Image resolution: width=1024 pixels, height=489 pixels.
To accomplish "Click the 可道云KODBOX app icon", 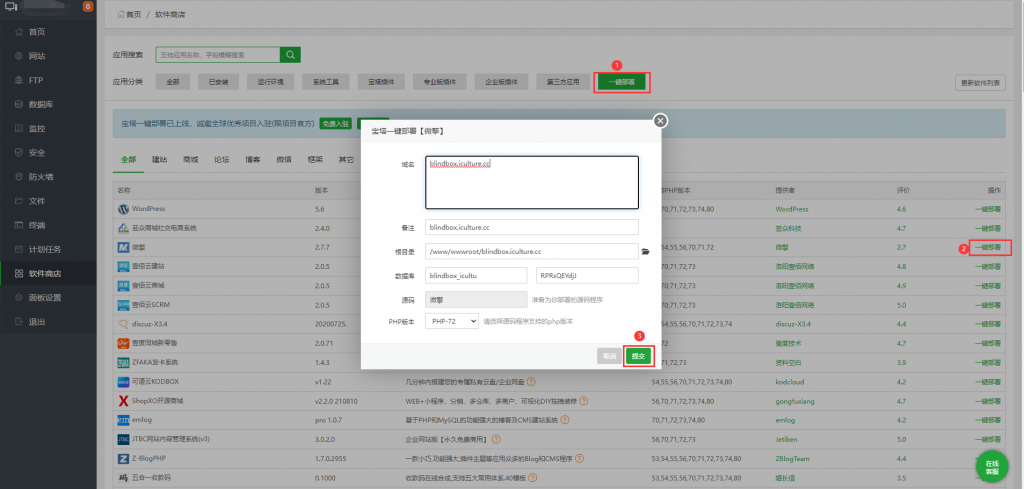I will pyautogui.click(x=123, y=382).
